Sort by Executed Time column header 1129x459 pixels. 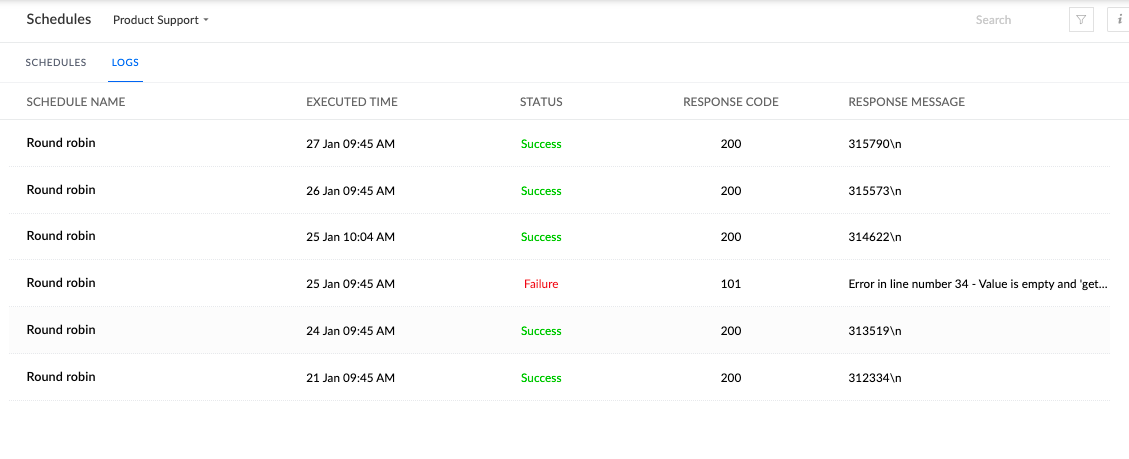coord(351,102)
